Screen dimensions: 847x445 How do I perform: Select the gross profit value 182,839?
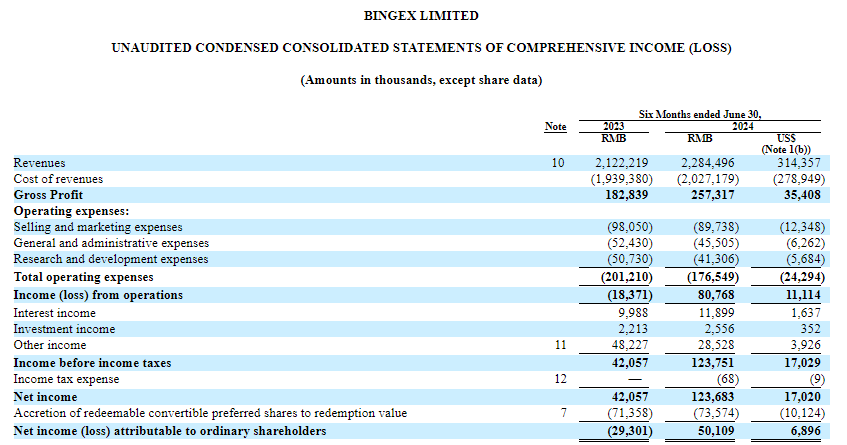point(627,195)
